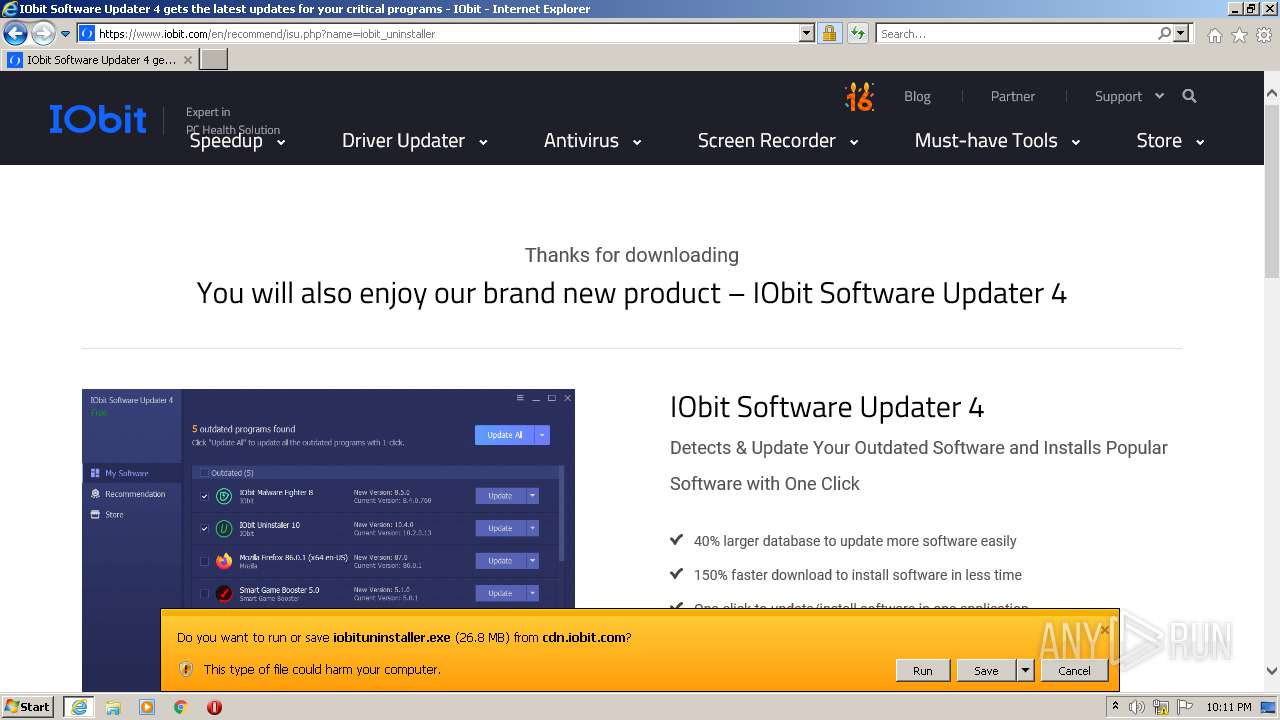Click Run in the download bar
This screenshot has height=720, width=1280.
922,671
